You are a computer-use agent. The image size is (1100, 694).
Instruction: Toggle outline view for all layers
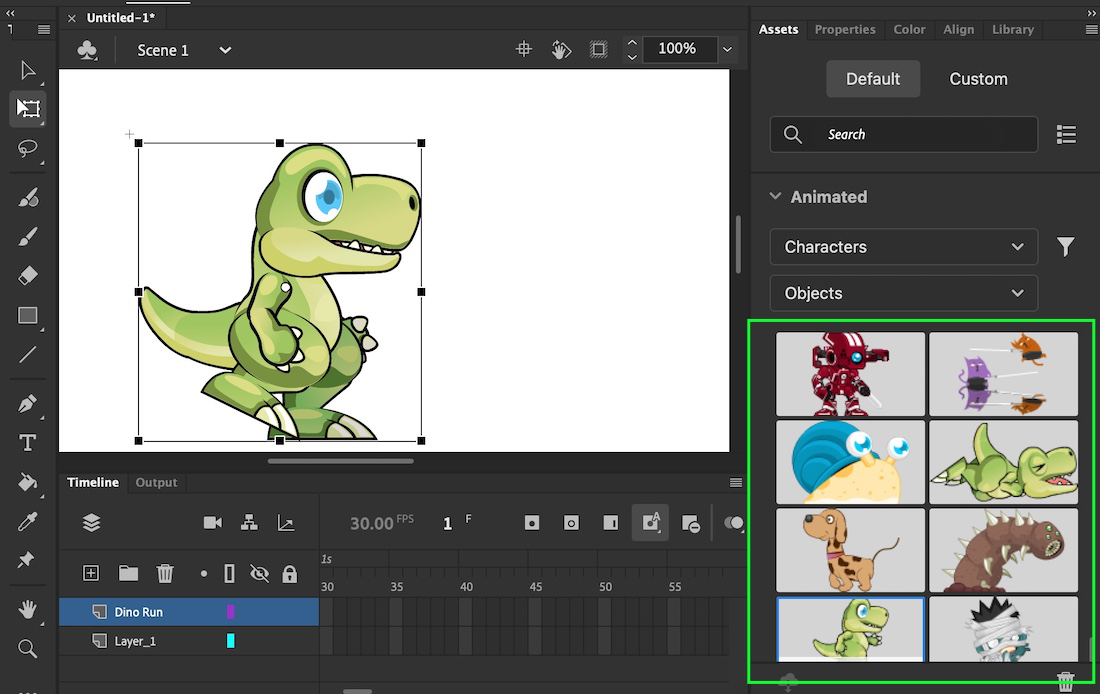[229, 573]
